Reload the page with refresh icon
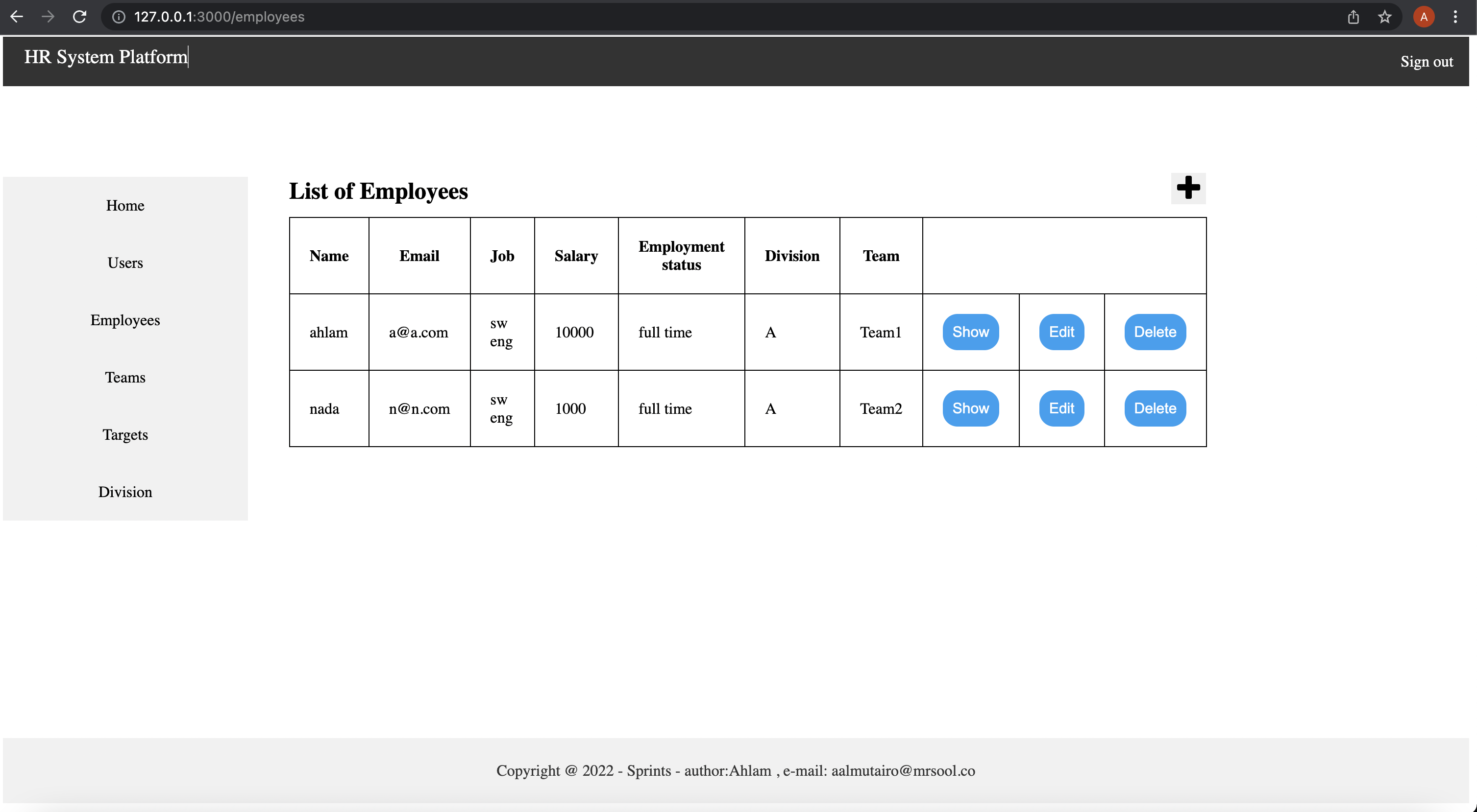Image resolution: width=1477 pixels, height=812 pixels. click(x=80, y=17)
